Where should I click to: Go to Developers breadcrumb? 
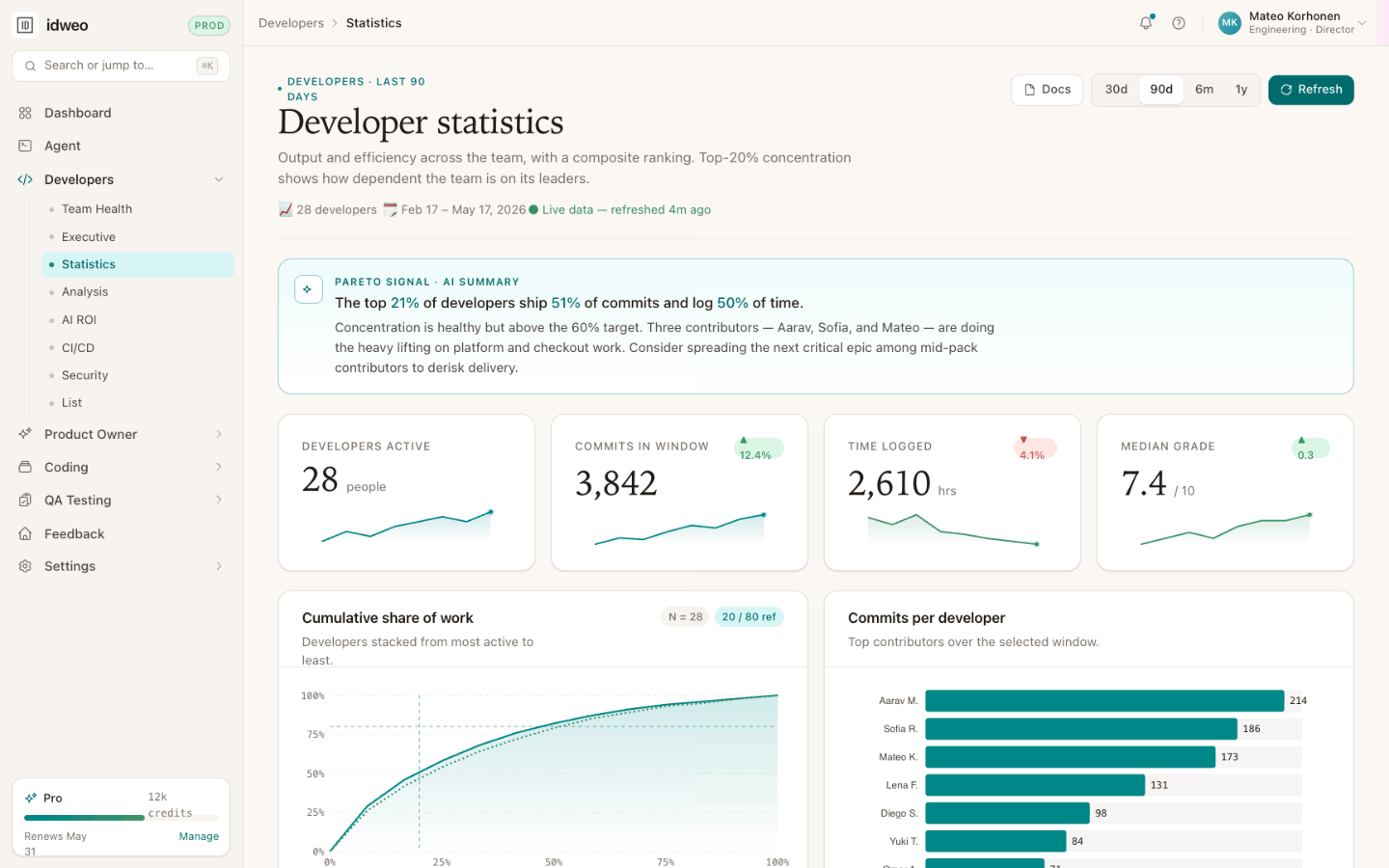(x=291, y=23)
